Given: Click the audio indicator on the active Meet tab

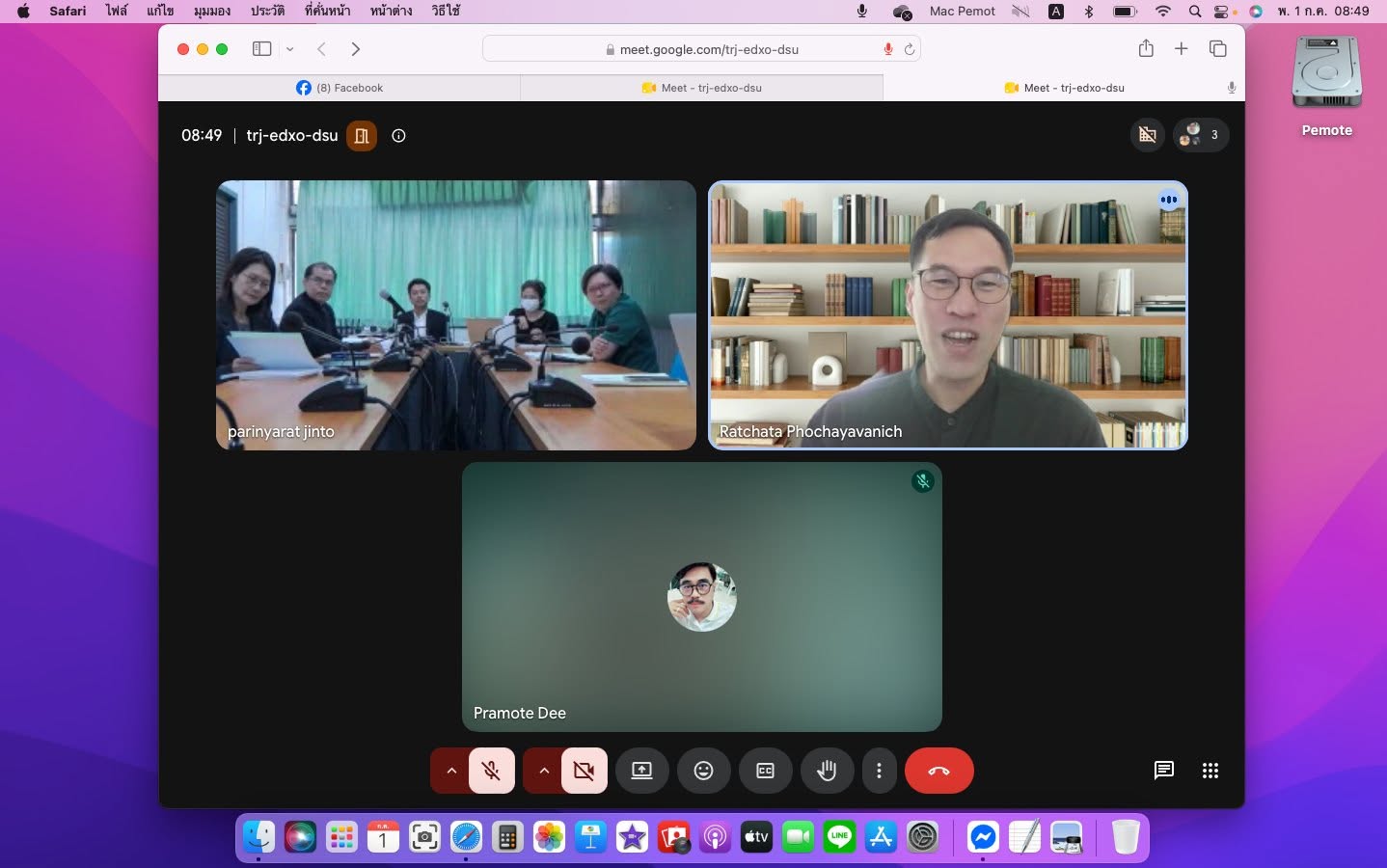Looking at the screenshot, I should 1232,88.
